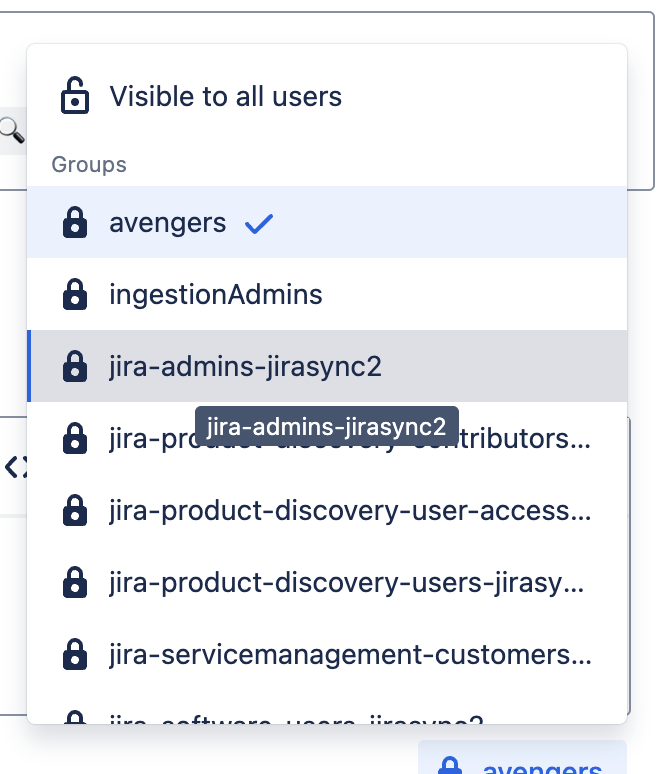Click the open padlock icon beside Visible to all users
This screenshot has width=660, height=774.
(x=75, y=97)
